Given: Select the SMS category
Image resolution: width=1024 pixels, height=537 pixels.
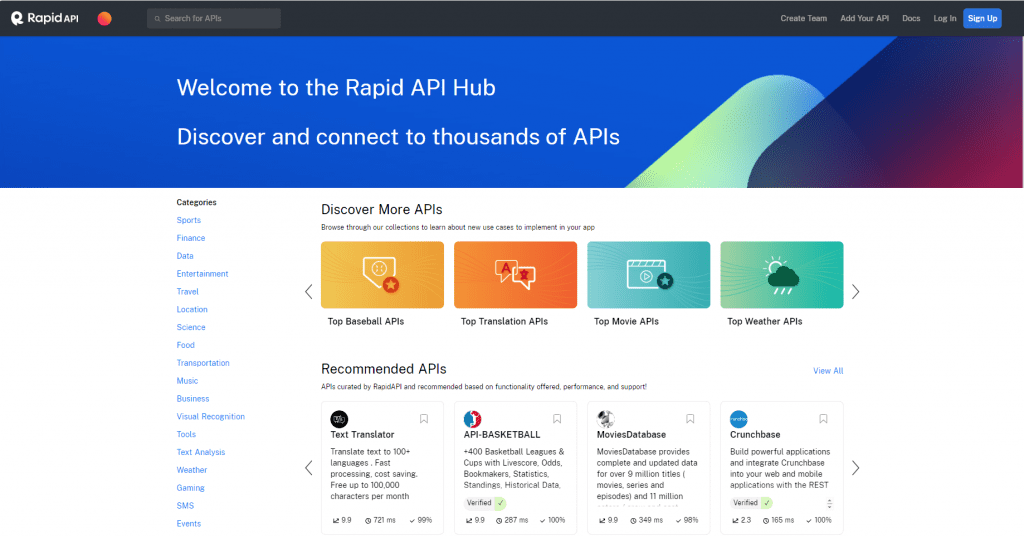Looking at the screenshot, I should 185,506.
